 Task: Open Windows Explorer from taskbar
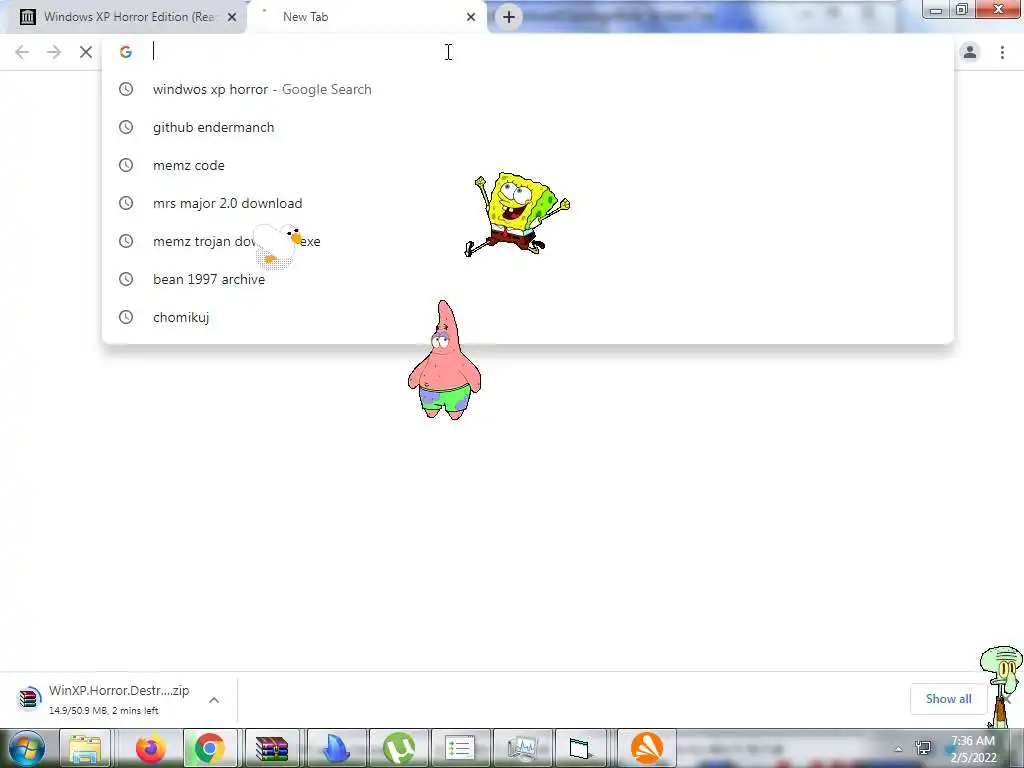pos(86,748)
